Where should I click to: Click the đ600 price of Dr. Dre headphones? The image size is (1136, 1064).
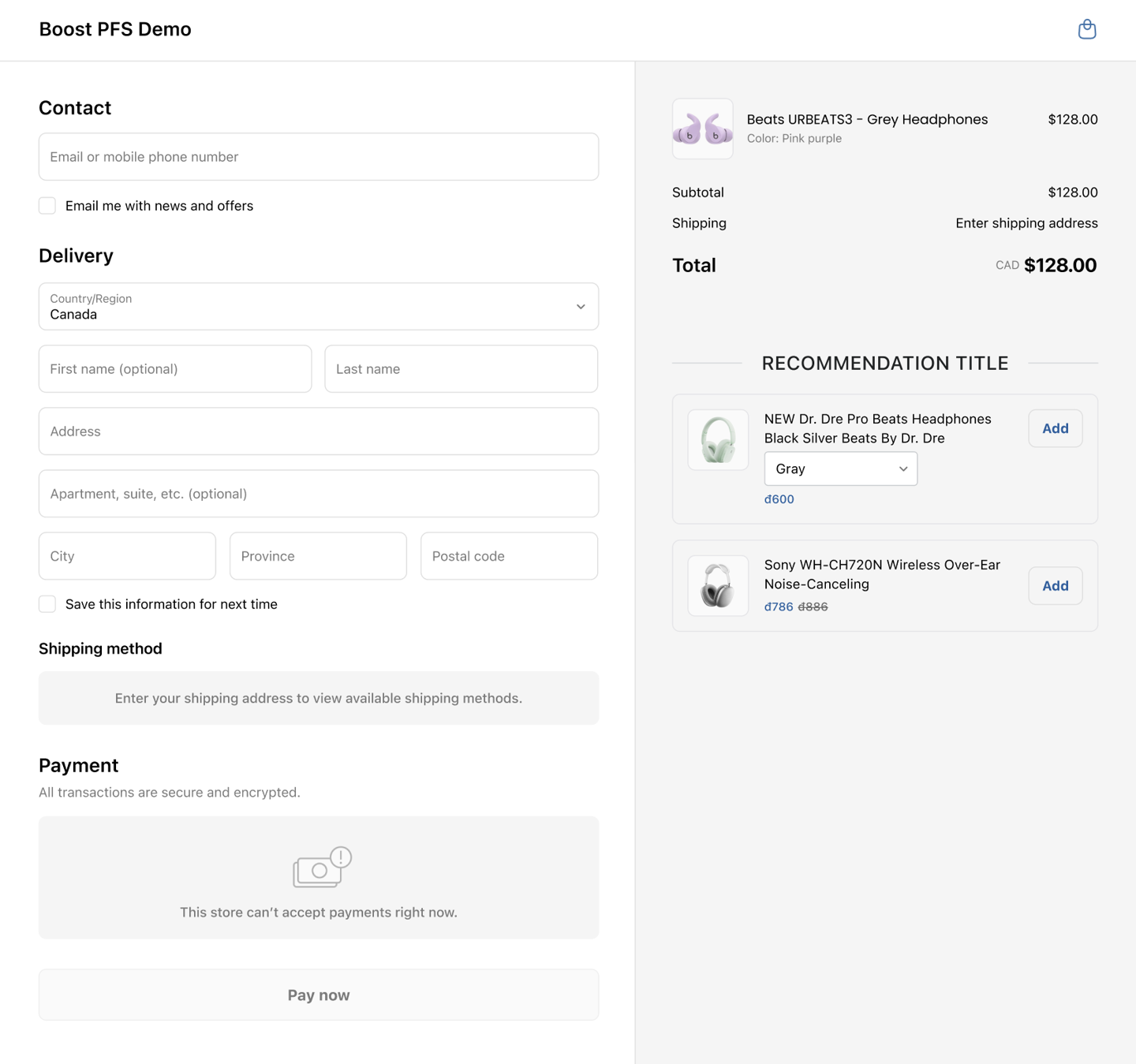click(779, 499)
